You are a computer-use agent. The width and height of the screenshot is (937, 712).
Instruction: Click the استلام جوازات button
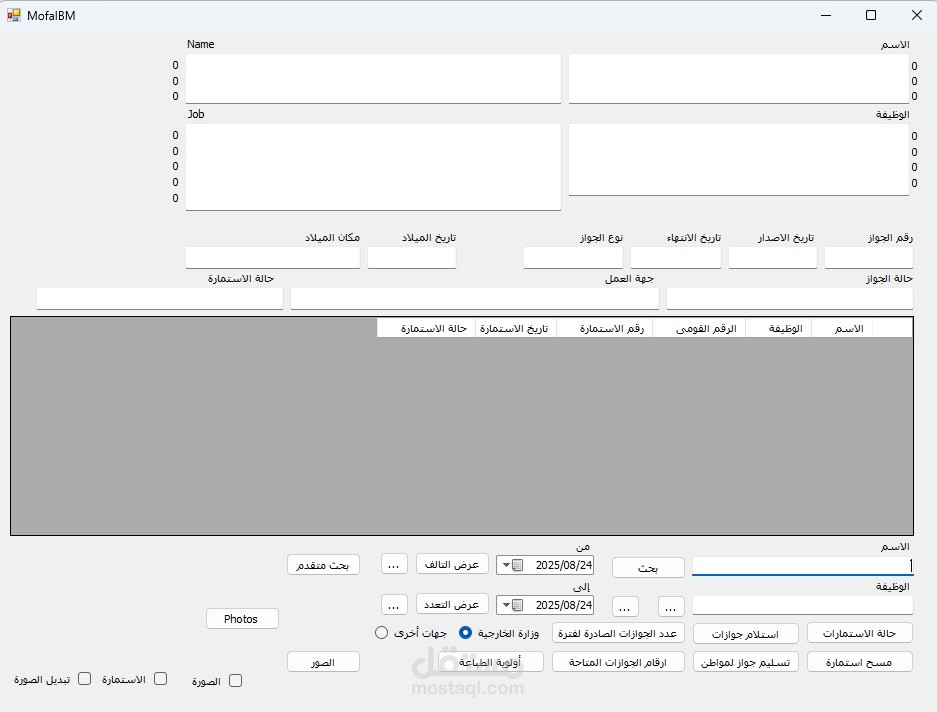tap(746, 634)
